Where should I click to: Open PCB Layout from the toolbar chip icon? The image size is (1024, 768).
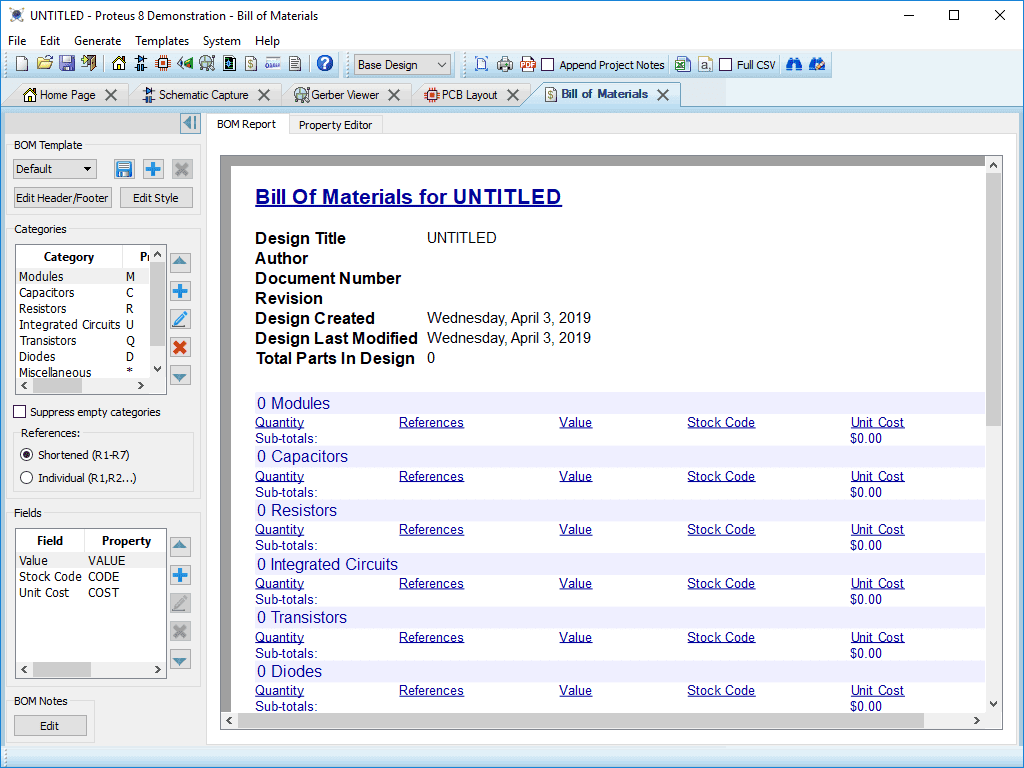tap(163, 64)
